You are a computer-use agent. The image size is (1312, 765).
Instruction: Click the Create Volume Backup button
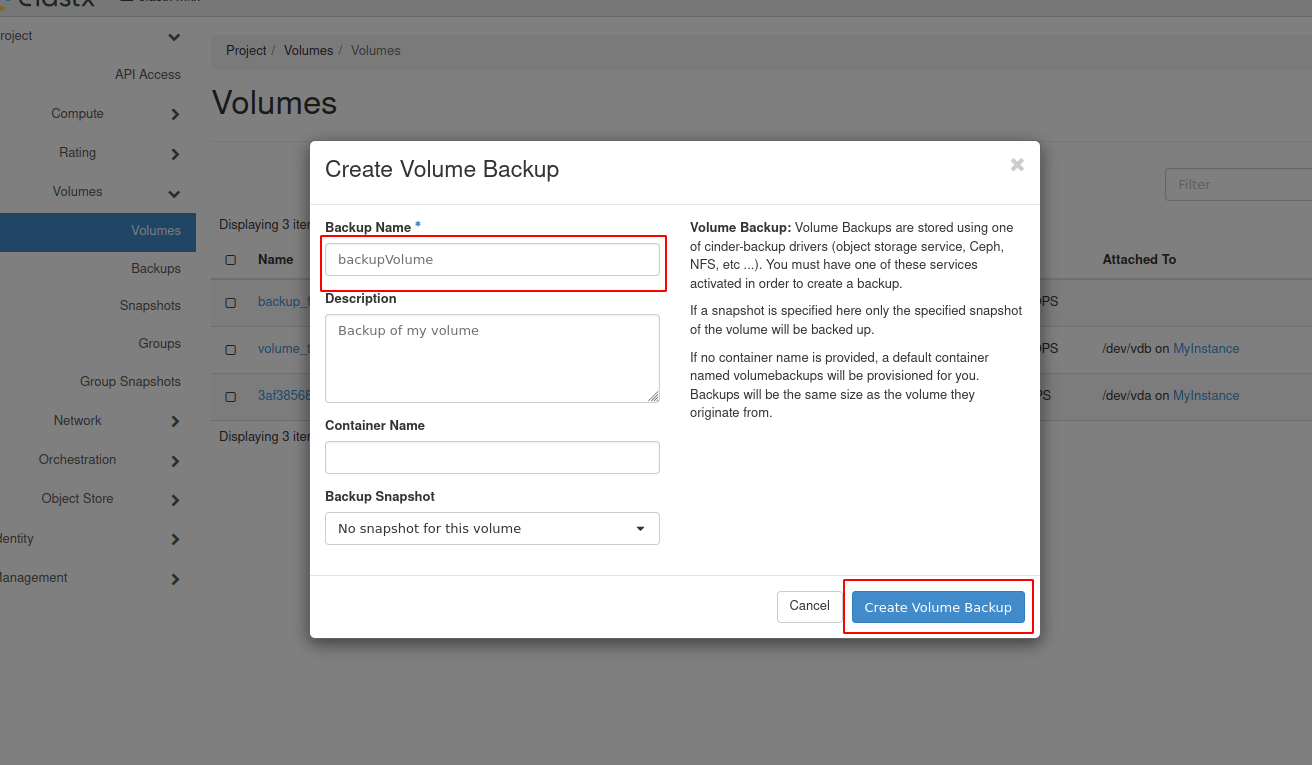click(937, 607)
